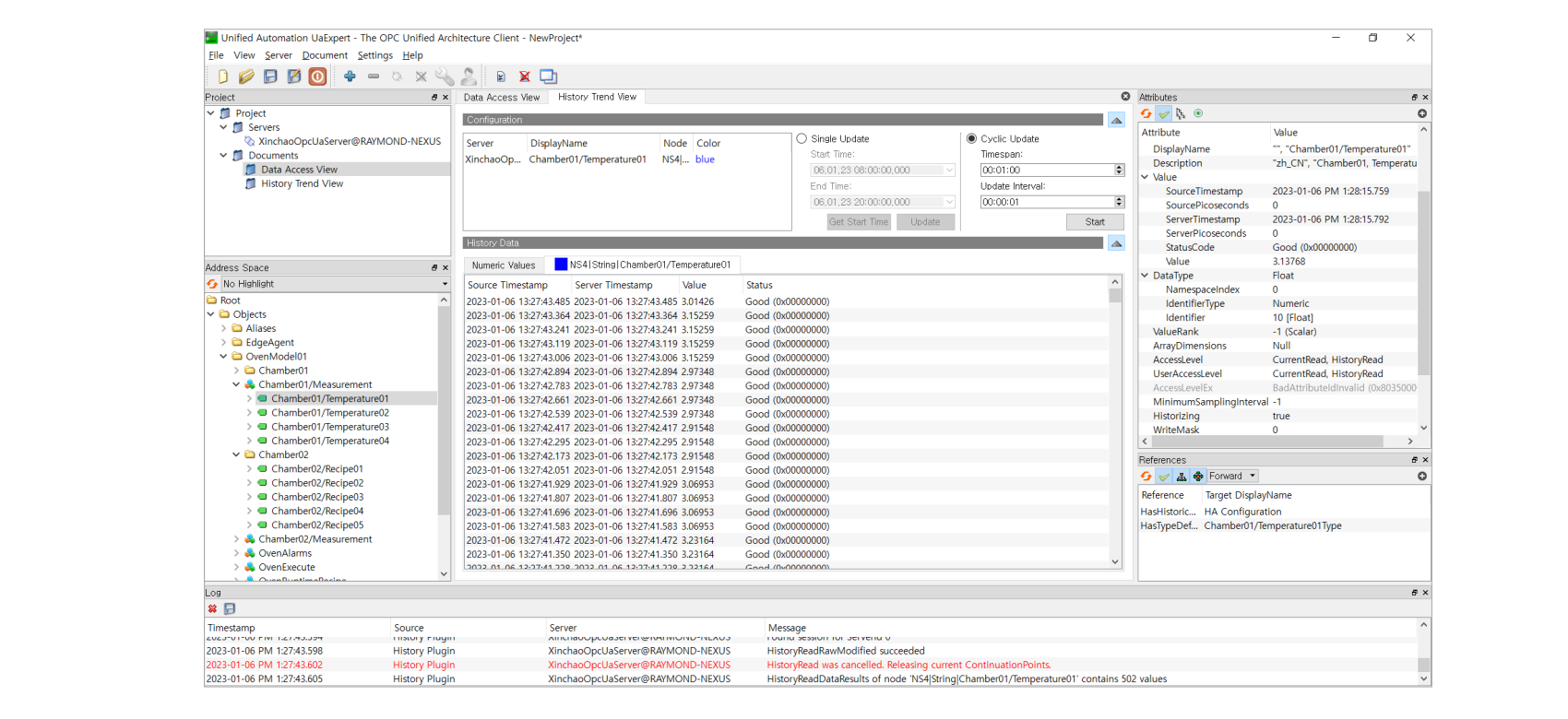The height and width of the screenshot is (719, 1568).
Task: Switch to the Data Access View tab
Action: (501, 97)
